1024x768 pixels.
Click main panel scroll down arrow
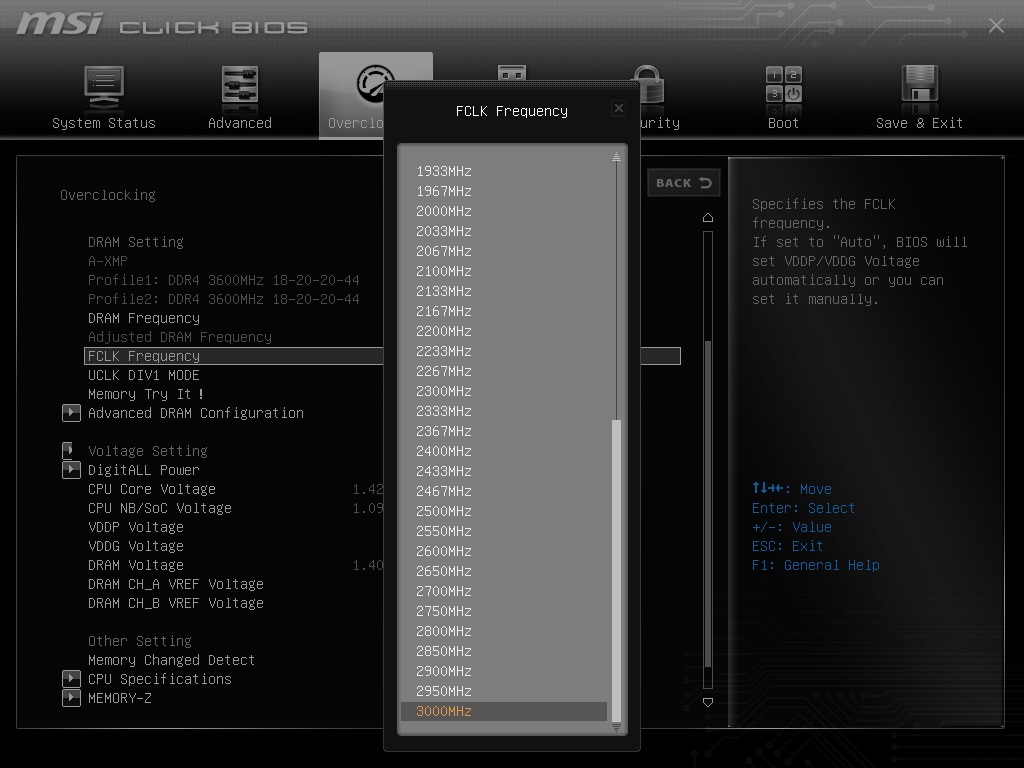[708, 703]
